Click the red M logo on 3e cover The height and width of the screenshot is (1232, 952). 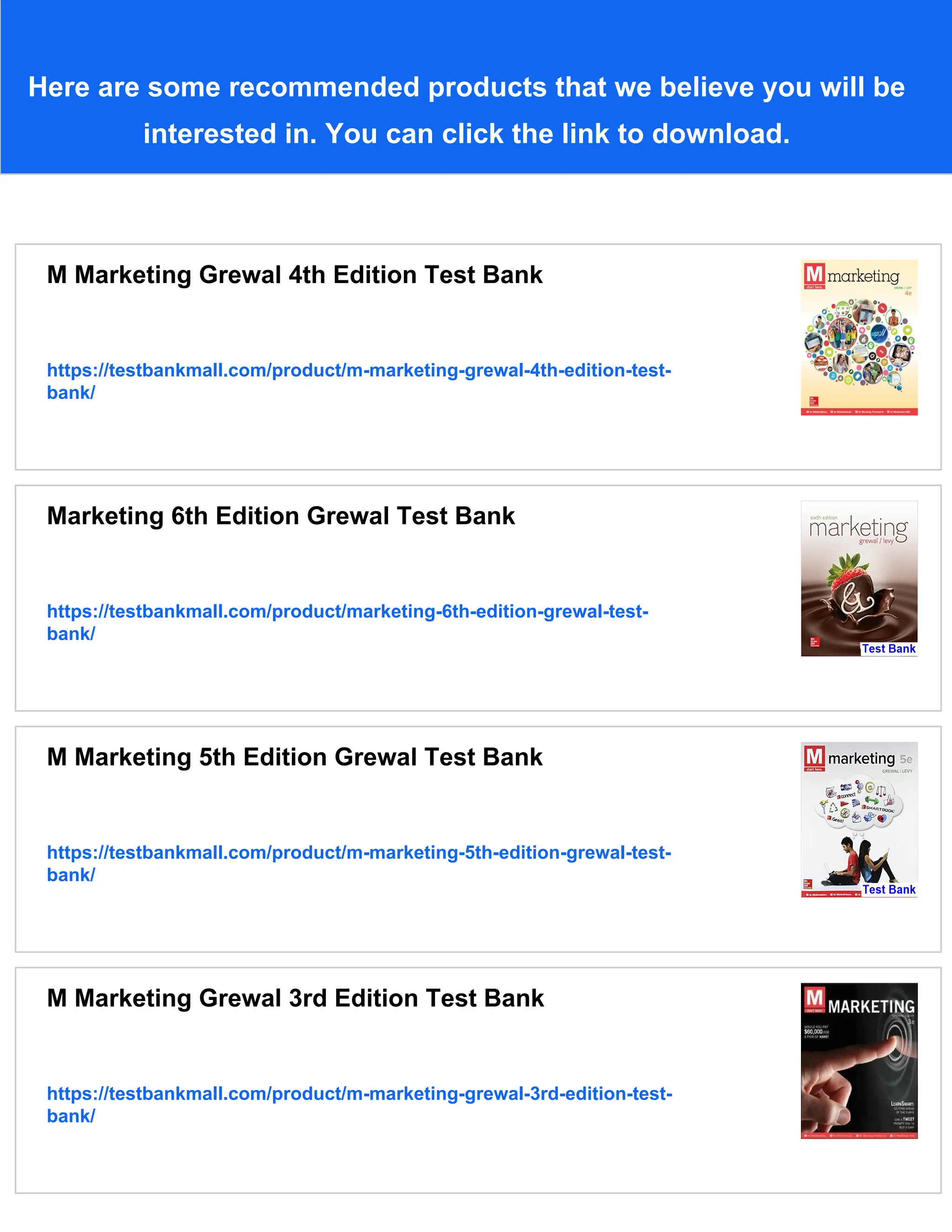814,997
